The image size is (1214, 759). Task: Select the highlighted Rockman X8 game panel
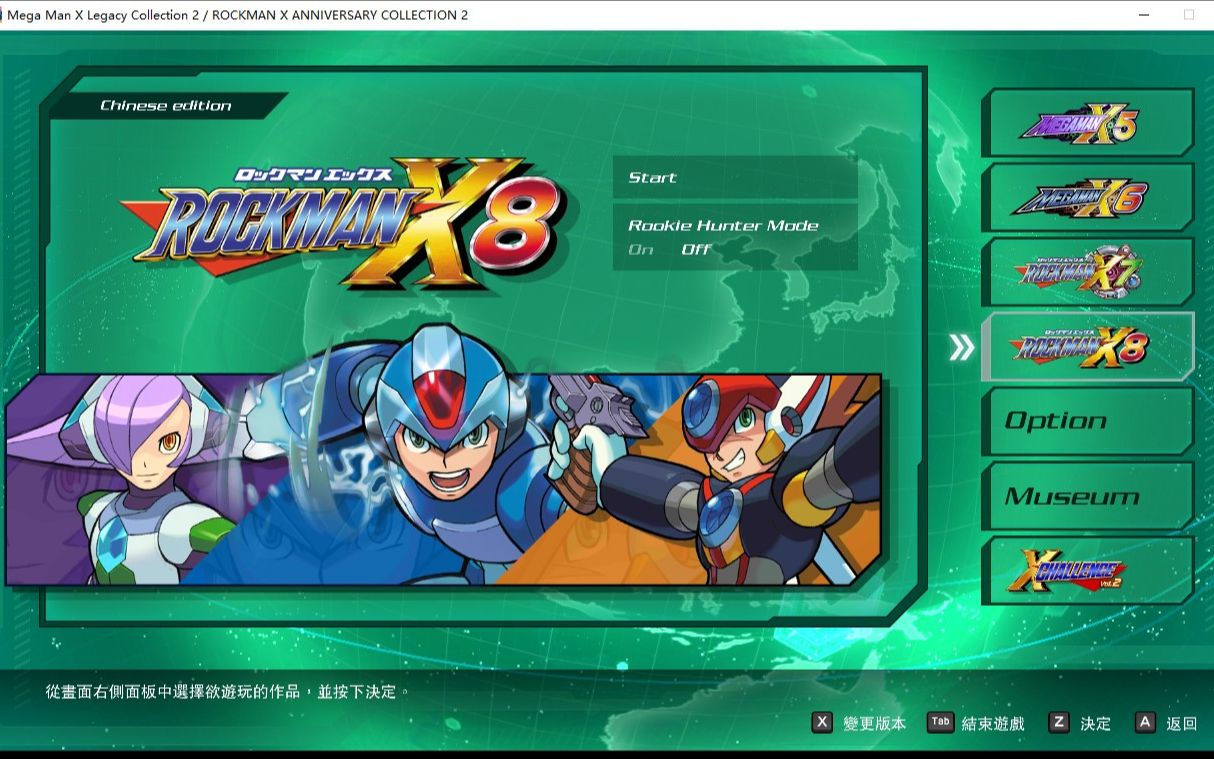point(1088,346)
